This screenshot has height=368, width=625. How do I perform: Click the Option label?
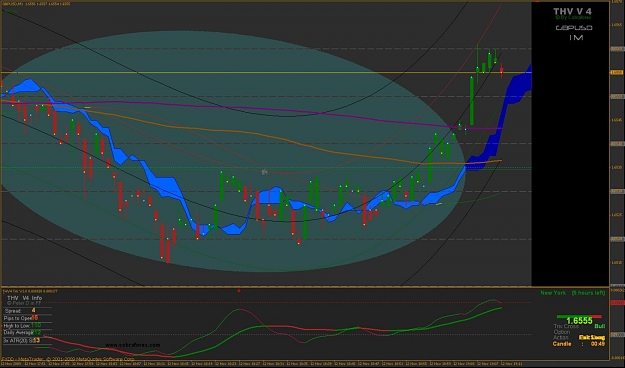coord(562,332)
